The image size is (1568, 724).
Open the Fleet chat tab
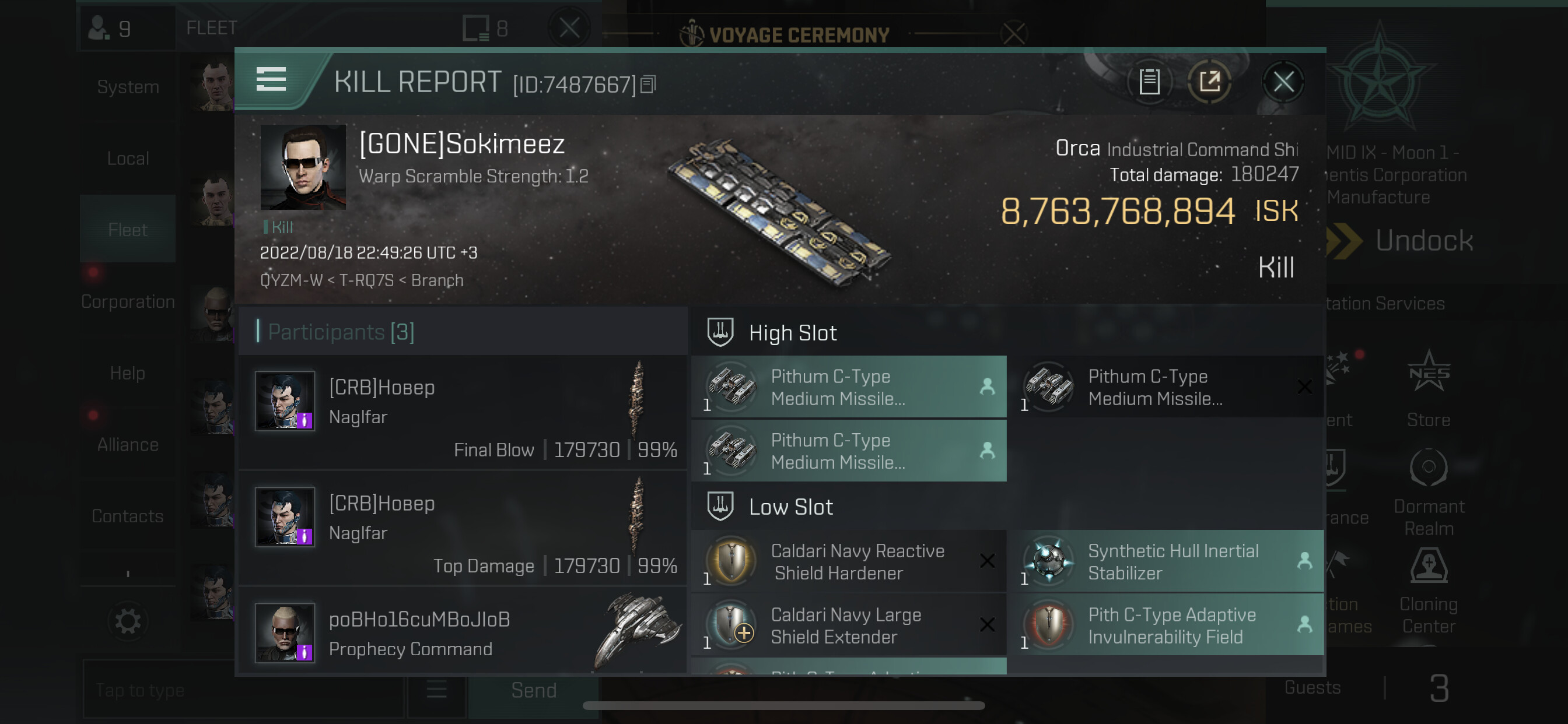(128, 229)
